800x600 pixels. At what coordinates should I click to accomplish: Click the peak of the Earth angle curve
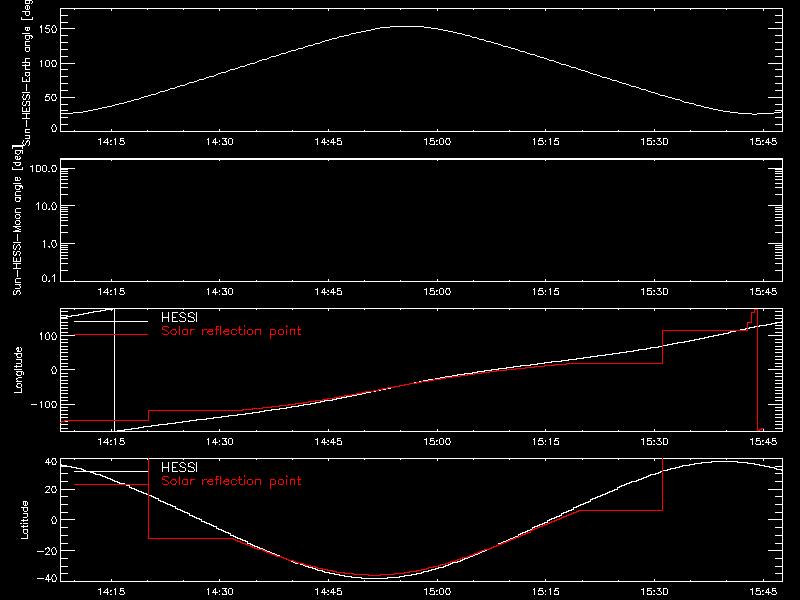407,27
